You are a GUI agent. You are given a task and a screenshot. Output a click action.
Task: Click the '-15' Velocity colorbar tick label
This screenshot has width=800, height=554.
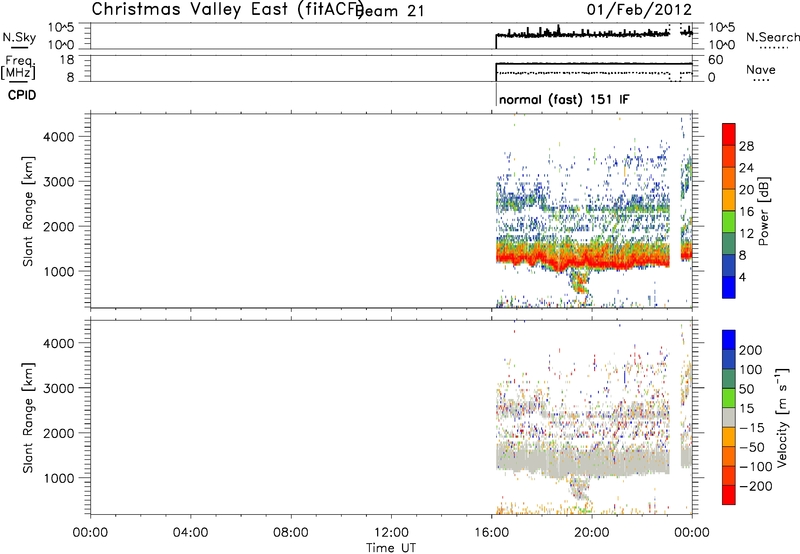coord(752,428)
